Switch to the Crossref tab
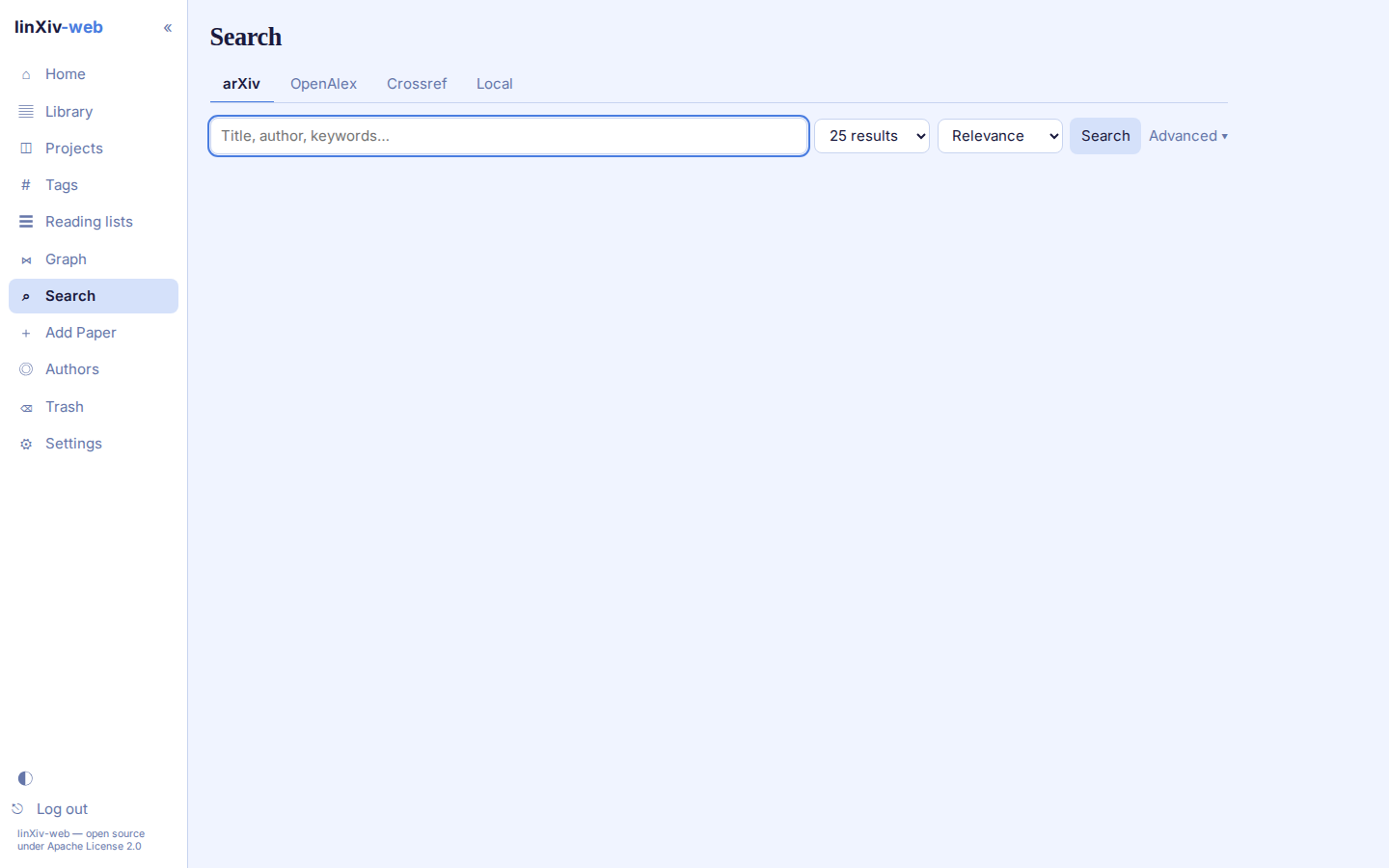 tap(417, 84)
